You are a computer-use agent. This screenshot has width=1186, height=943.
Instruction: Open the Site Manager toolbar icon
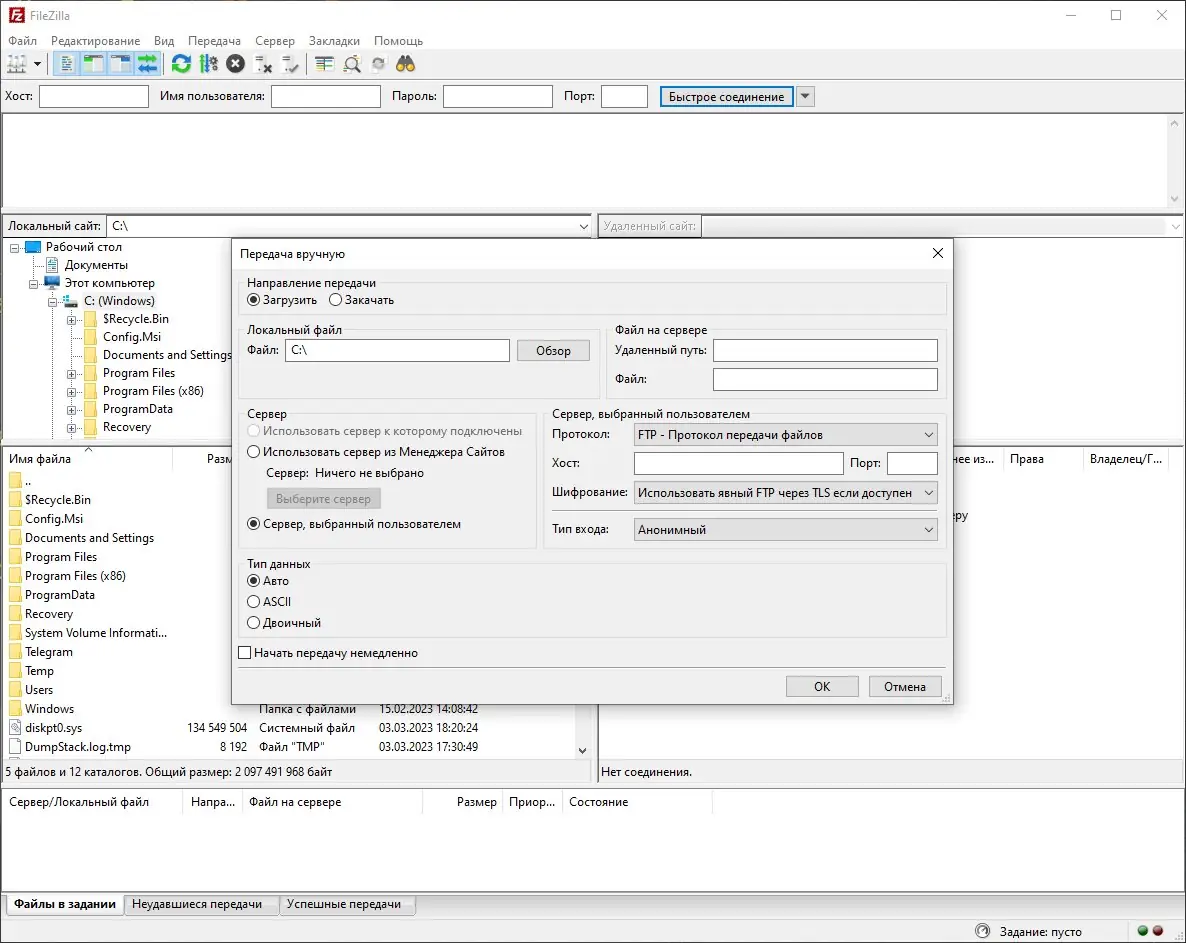tap(16, 64)
